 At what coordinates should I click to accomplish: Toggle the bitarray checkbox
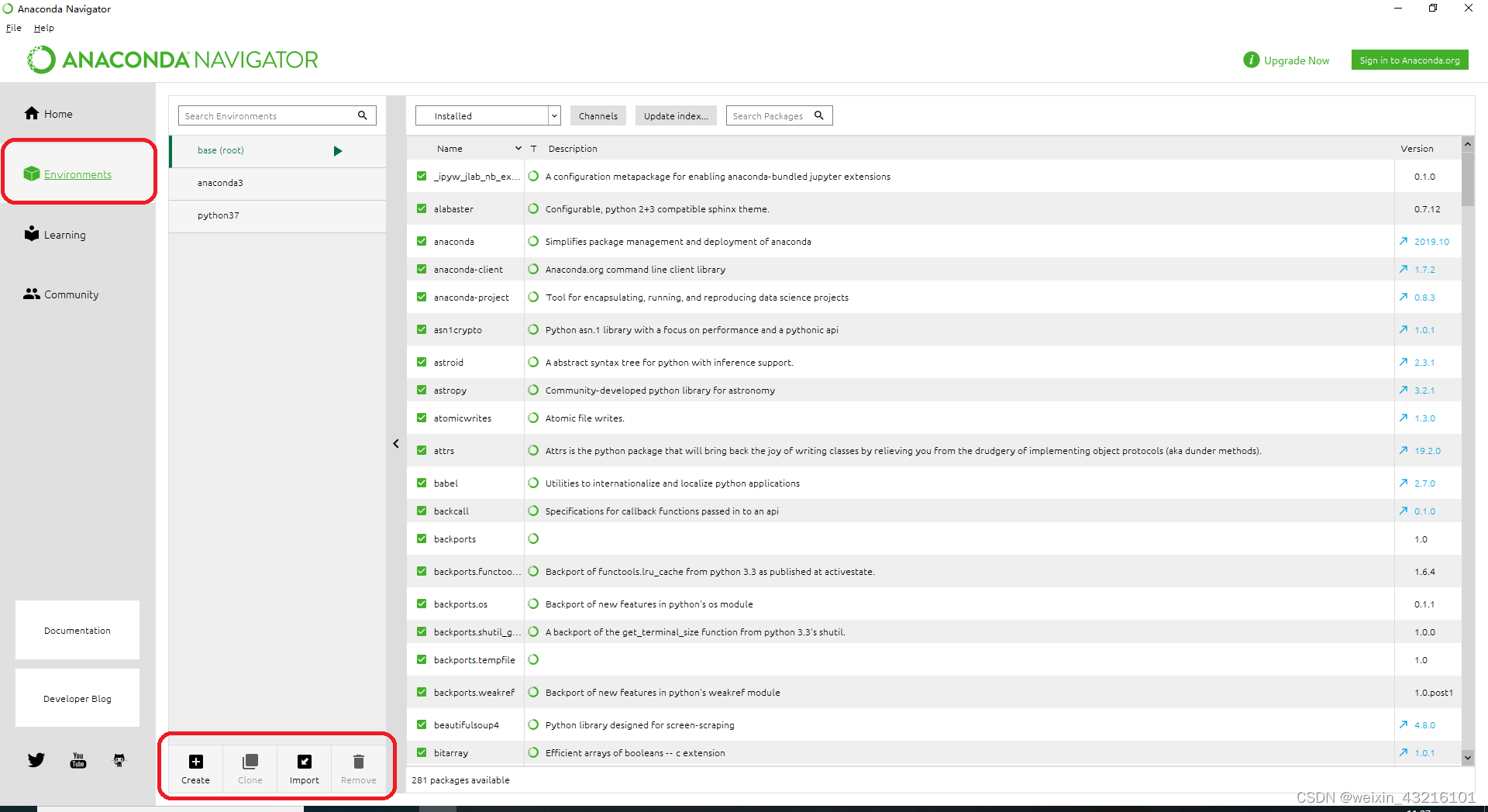(x=422, y=753)
